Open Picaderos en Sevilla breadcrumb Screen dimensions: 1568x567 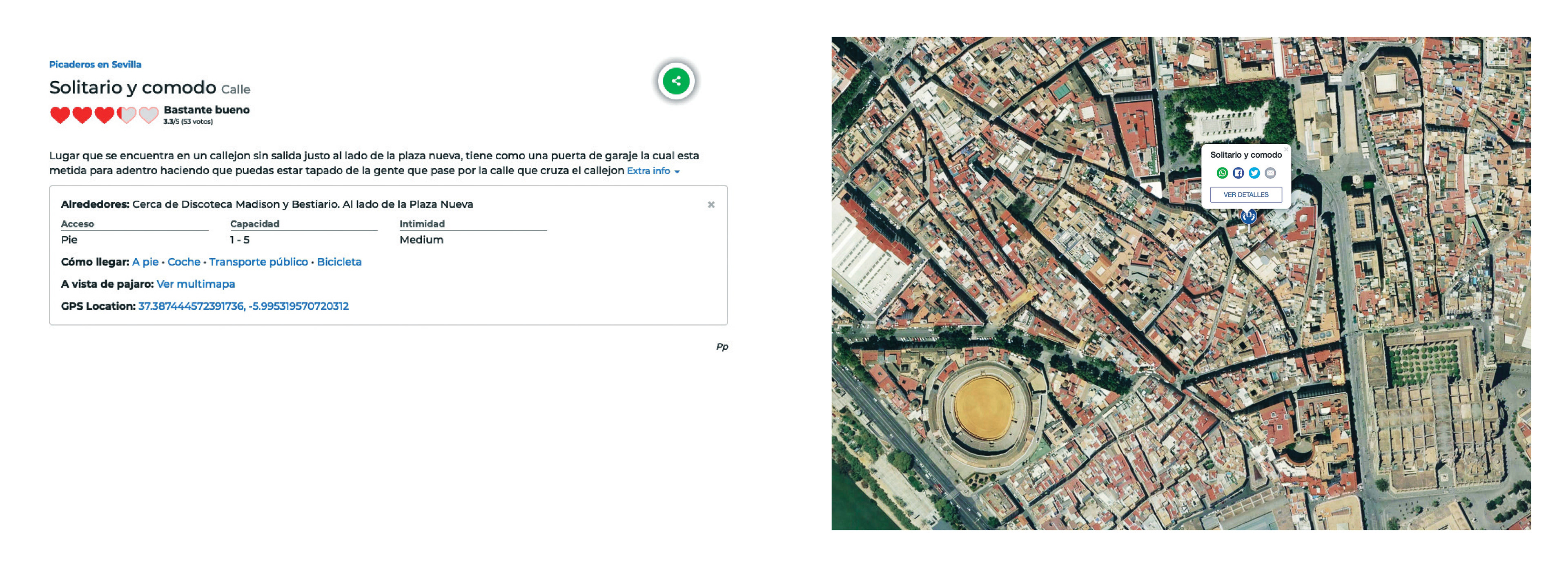95,65
